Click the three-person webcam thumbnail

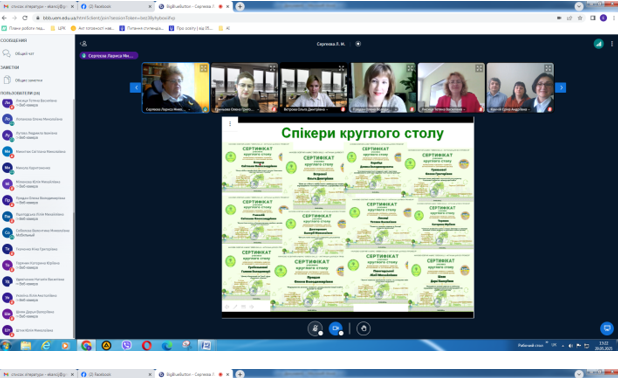(520, 88)
